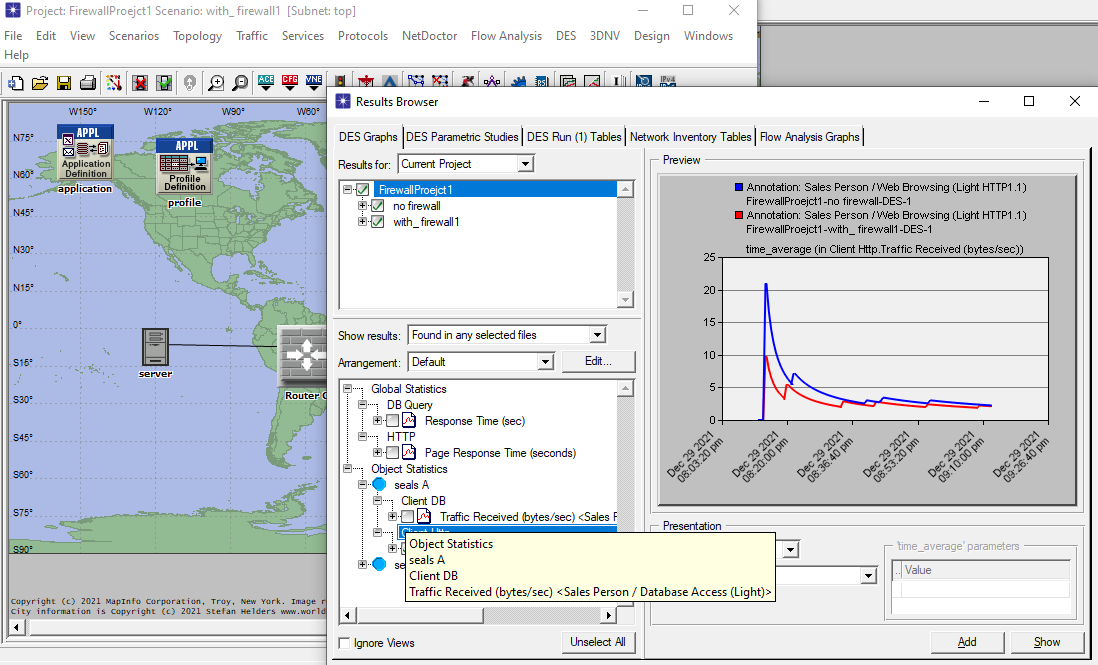The height and width of the screenshot is (665, 1098).
Task: Click the New project toolbar icon
Action: pos(15,83)
